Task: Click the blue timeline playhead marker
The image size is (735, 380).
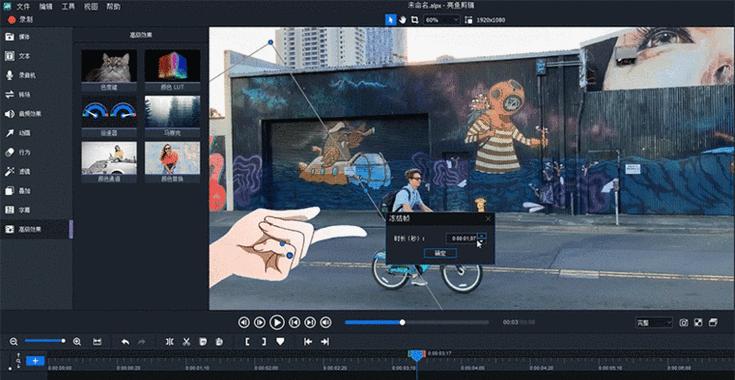Action: [417, 355]
